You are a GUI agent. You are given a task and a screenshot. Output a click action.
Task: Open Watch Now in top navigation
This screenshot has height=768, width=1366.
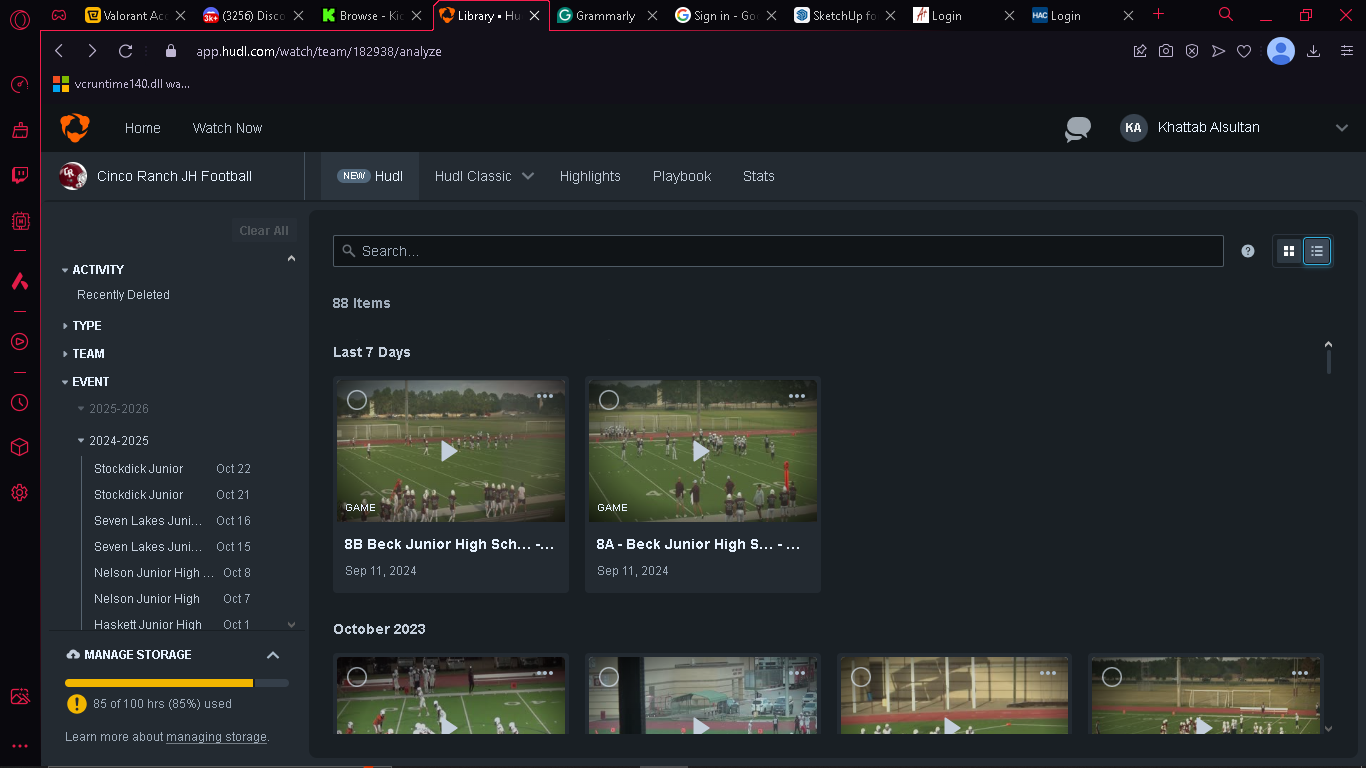(227, 128)
